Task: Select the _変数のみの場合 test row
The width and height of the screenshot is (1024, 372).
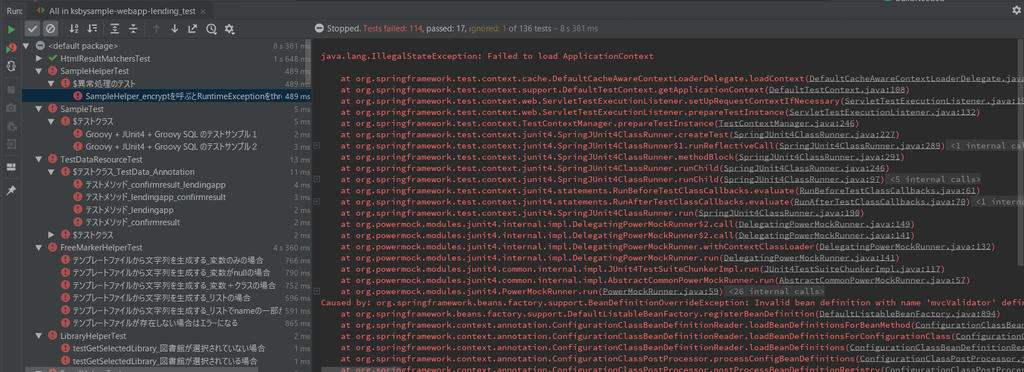Action: tap(166, 260)
